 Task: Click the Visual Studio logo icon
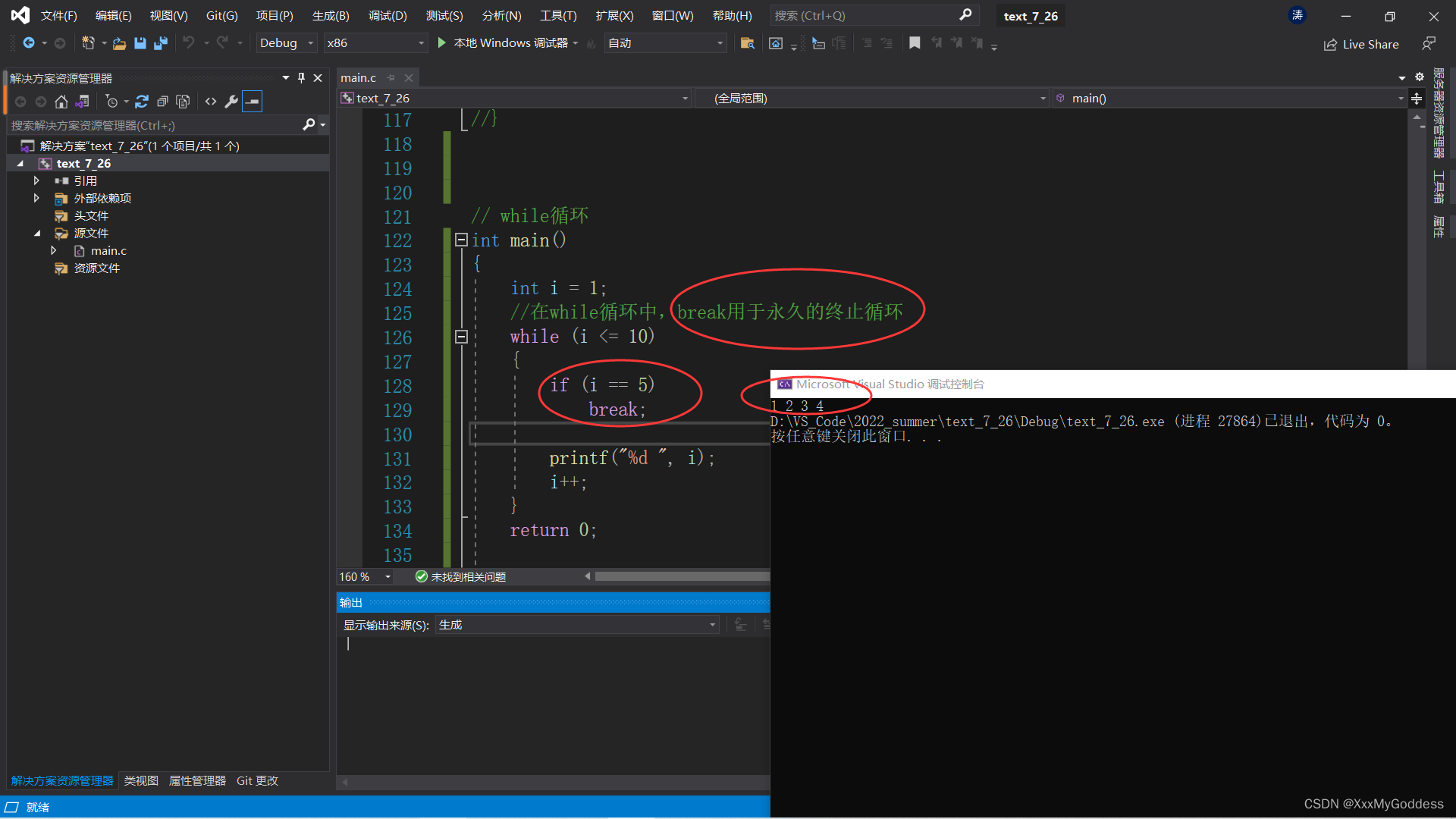click(x=20, y=15)
